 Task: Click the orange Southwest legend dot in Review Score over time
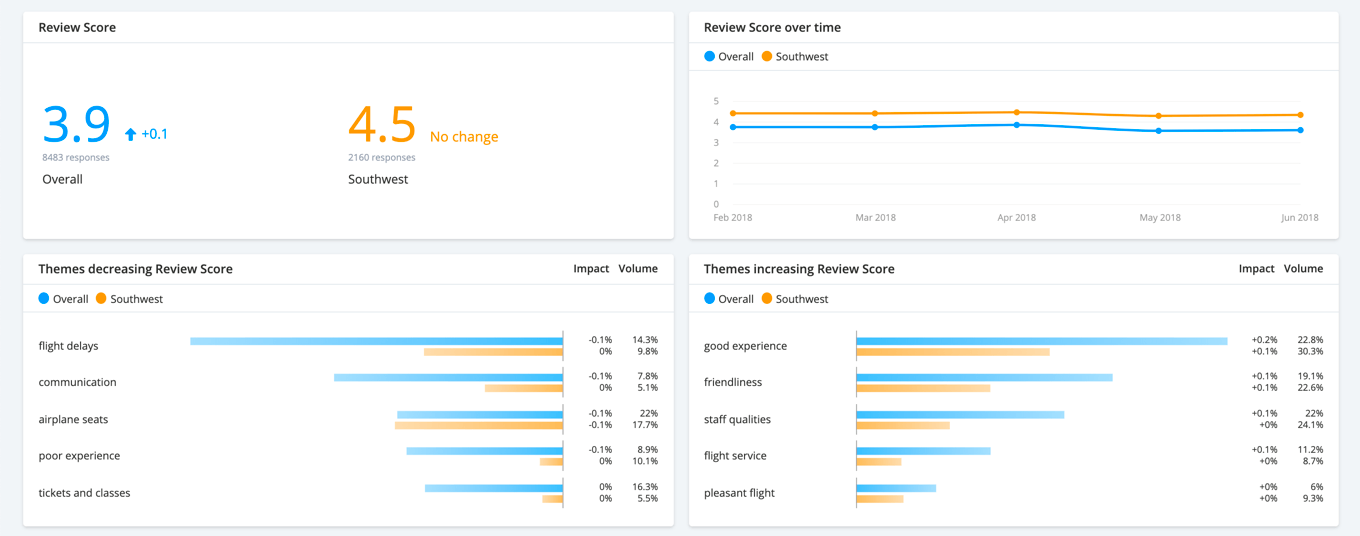coord(767,57)
